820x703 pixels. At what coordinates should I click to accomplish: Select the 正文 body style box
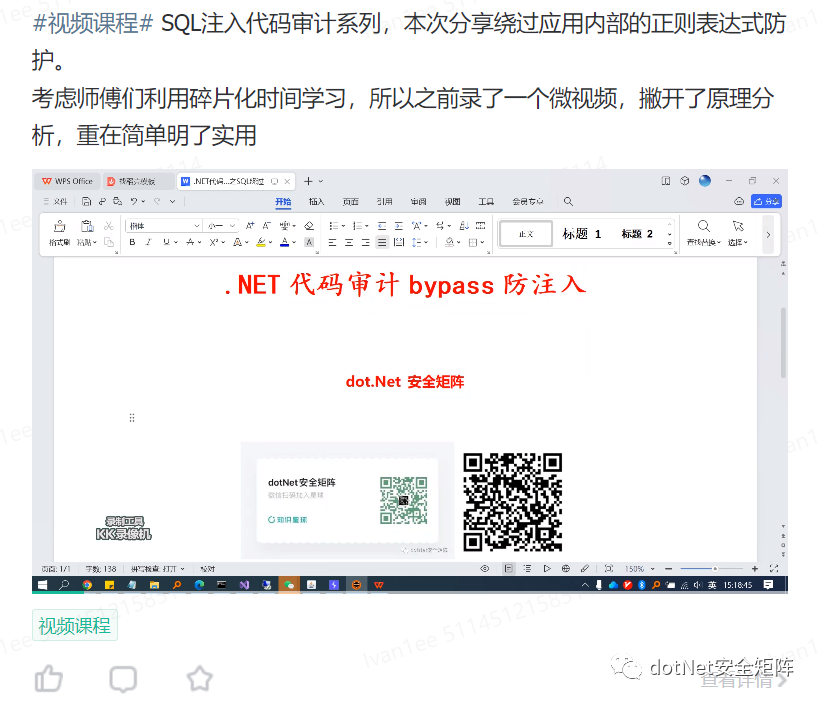[526, 234]
